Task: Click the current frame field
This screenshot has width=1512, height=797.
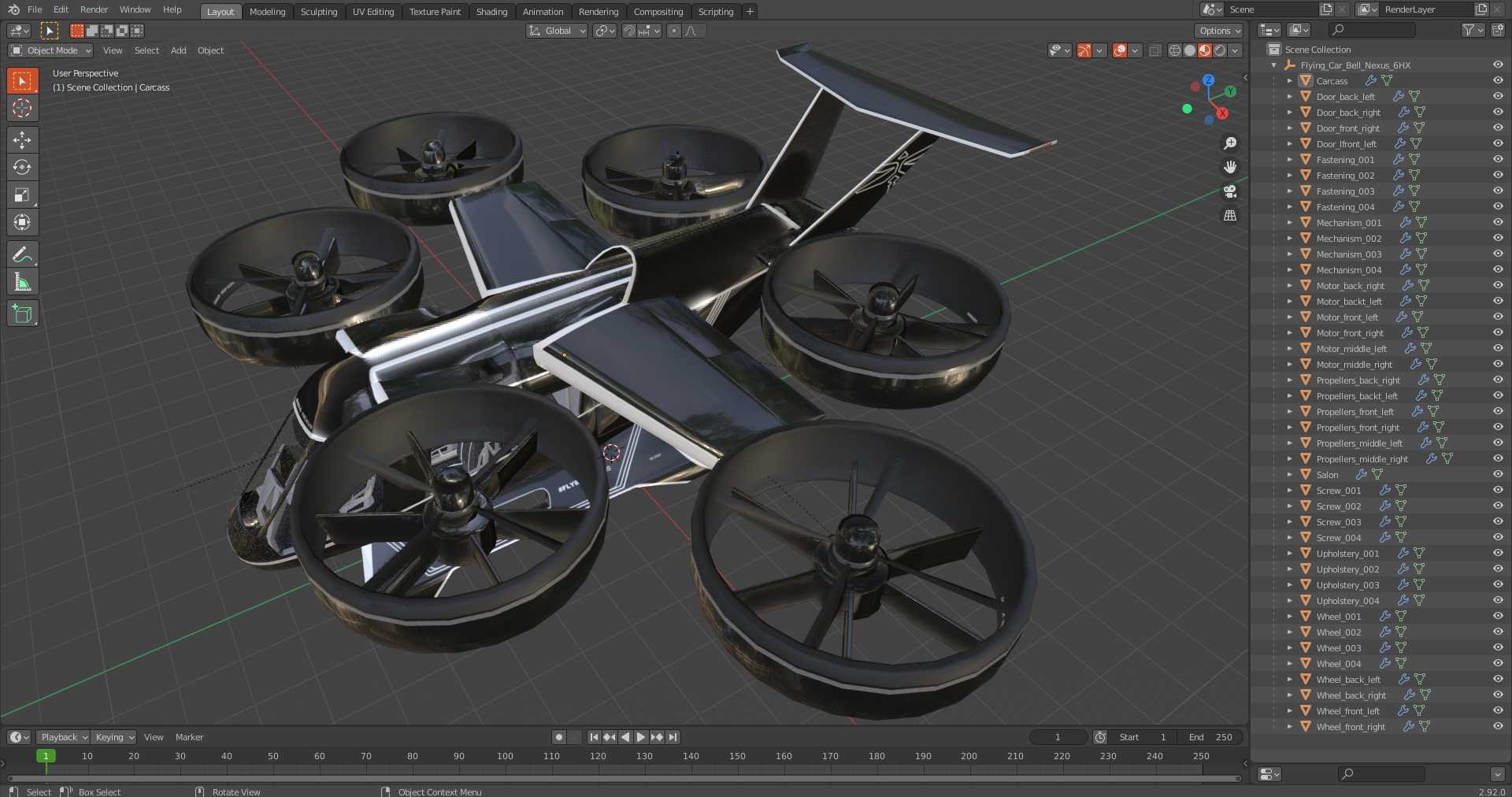Action: [1058, 737]
